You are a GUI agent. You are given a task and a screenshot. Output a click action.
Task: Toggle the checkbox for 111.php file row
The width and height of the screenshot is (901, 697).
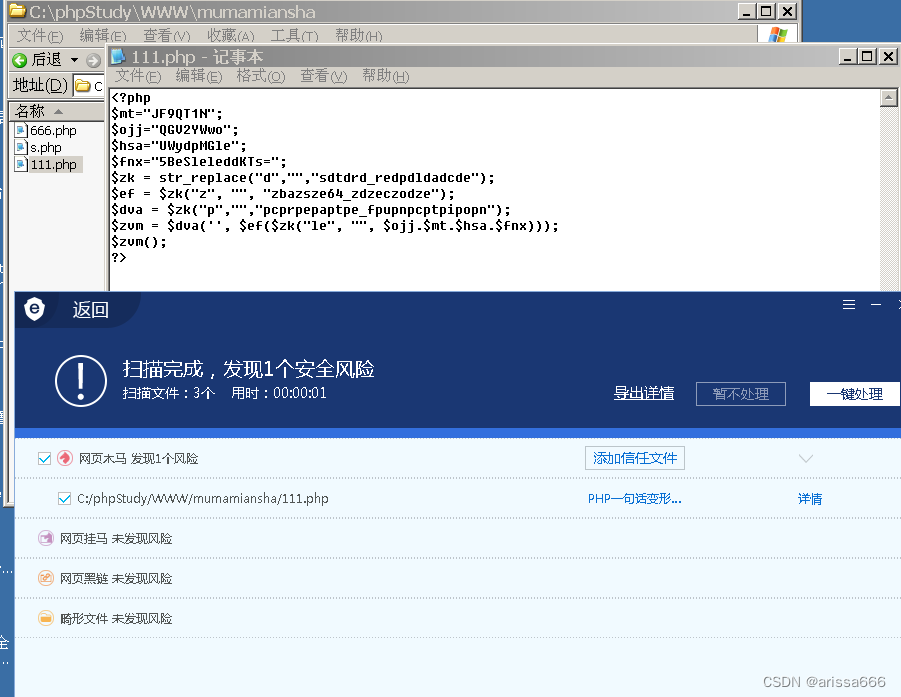pos(64,498)
